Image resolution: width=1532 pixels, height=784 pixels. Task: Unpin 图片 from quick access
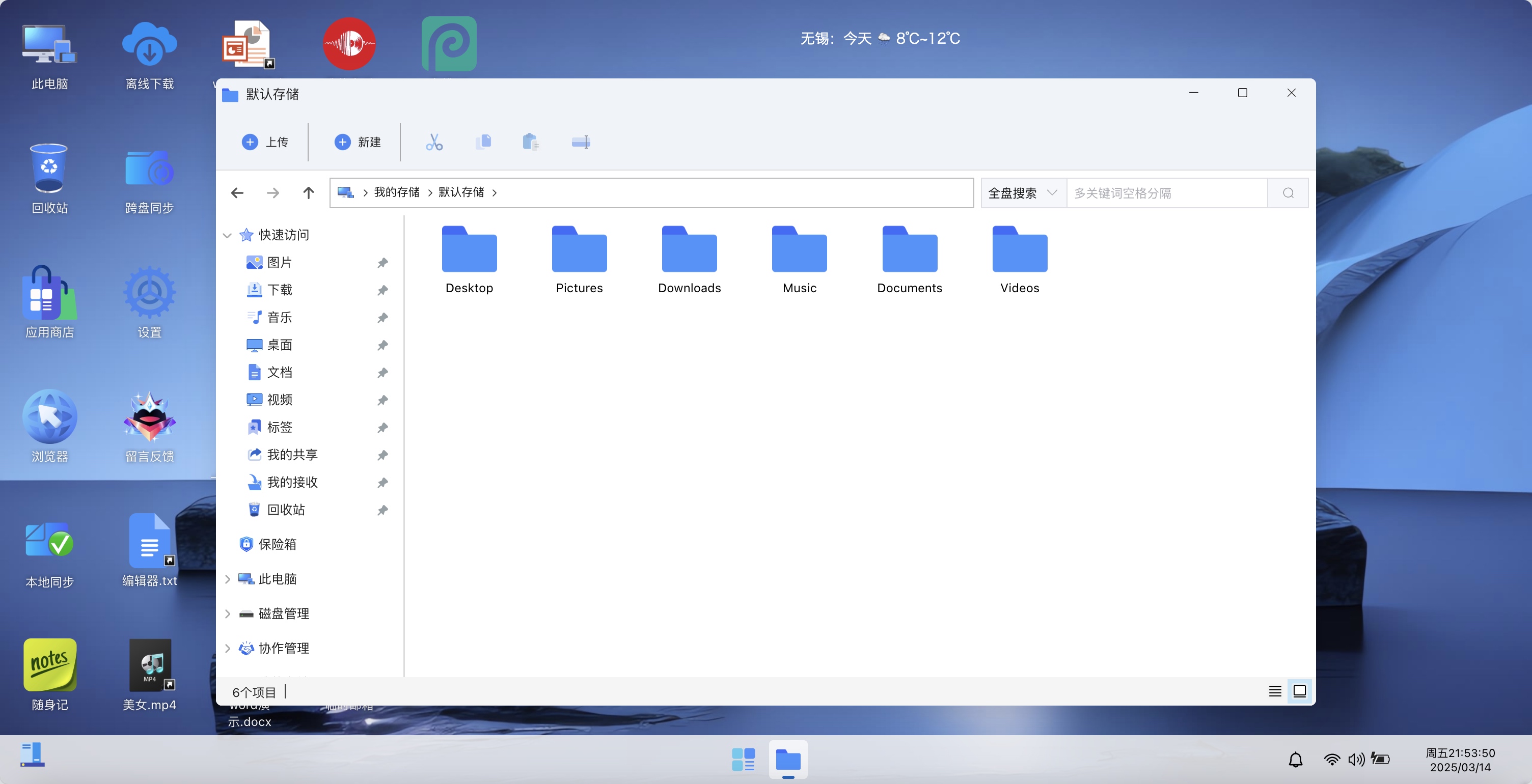(383, 263)
